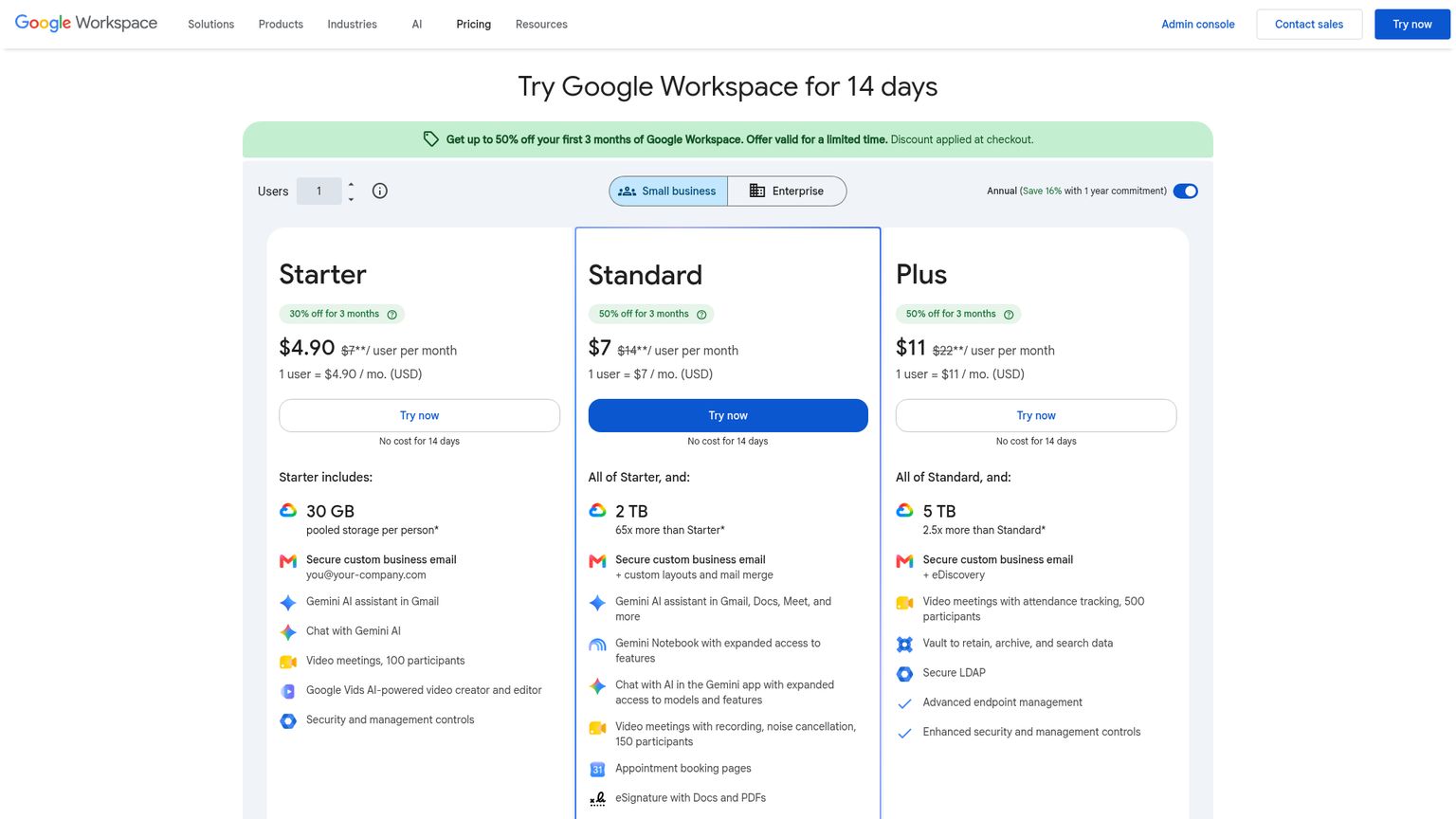The image size is (1456, 819).
Task: Open the Admin console link
Action: (1197, 24)
